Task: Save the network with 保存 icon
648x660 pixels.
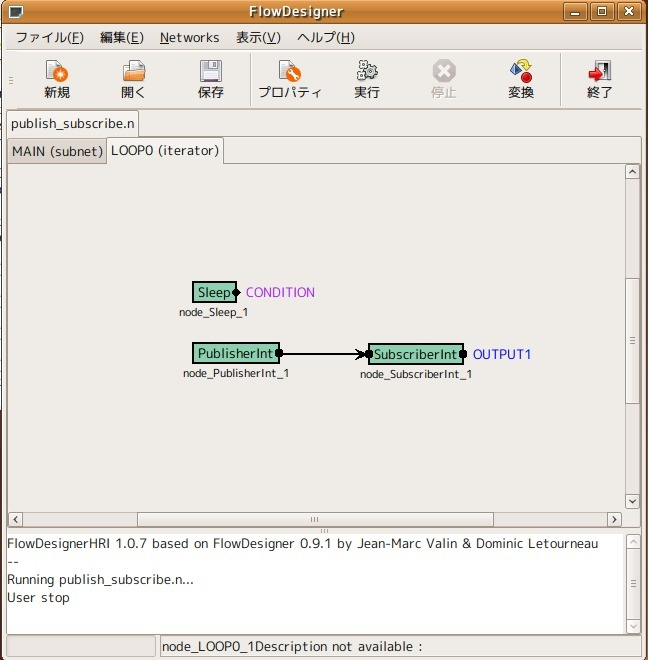Action: [211, 71]
